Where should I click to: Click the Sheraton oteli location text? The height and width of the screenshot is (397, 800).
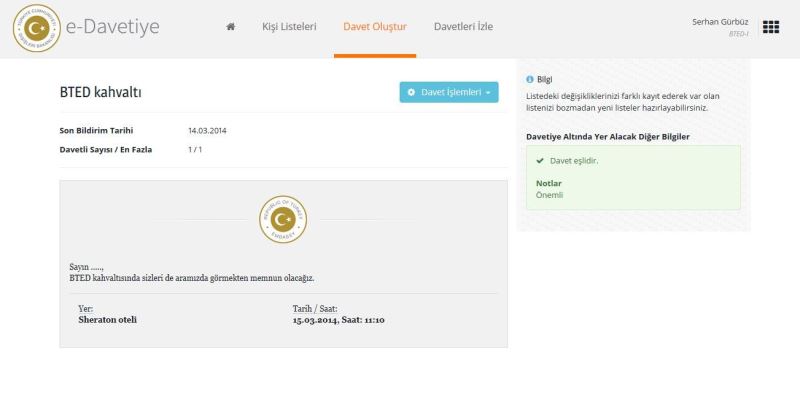pos(108,320)
